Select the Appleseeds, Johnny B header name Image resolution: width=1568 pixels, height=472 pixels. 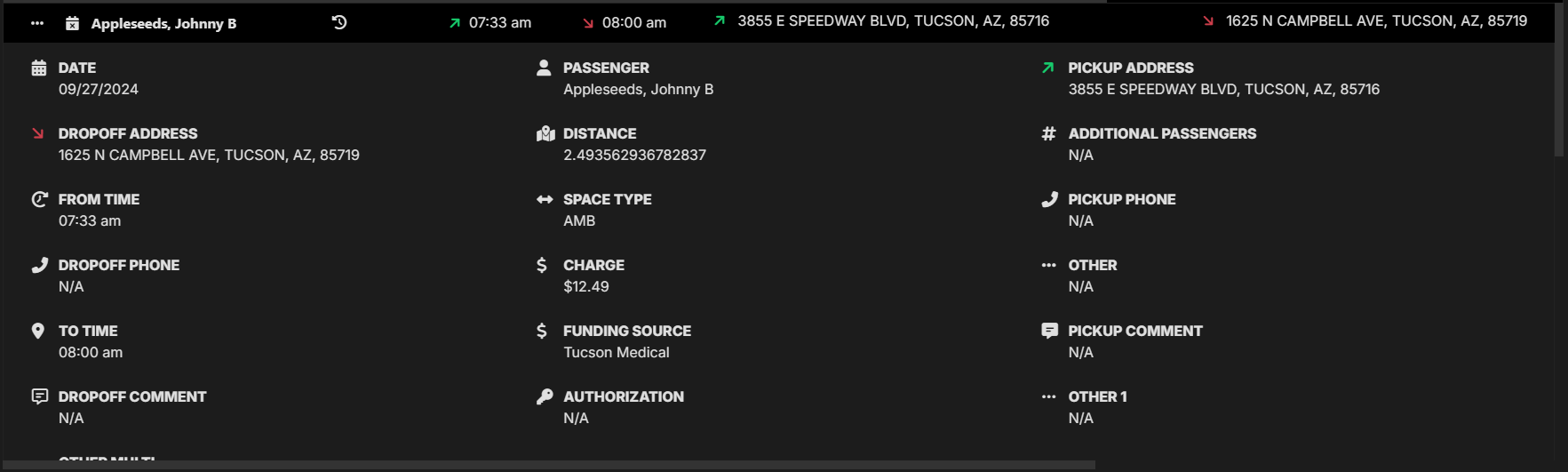pyautogui.click(x=163, y=24)
